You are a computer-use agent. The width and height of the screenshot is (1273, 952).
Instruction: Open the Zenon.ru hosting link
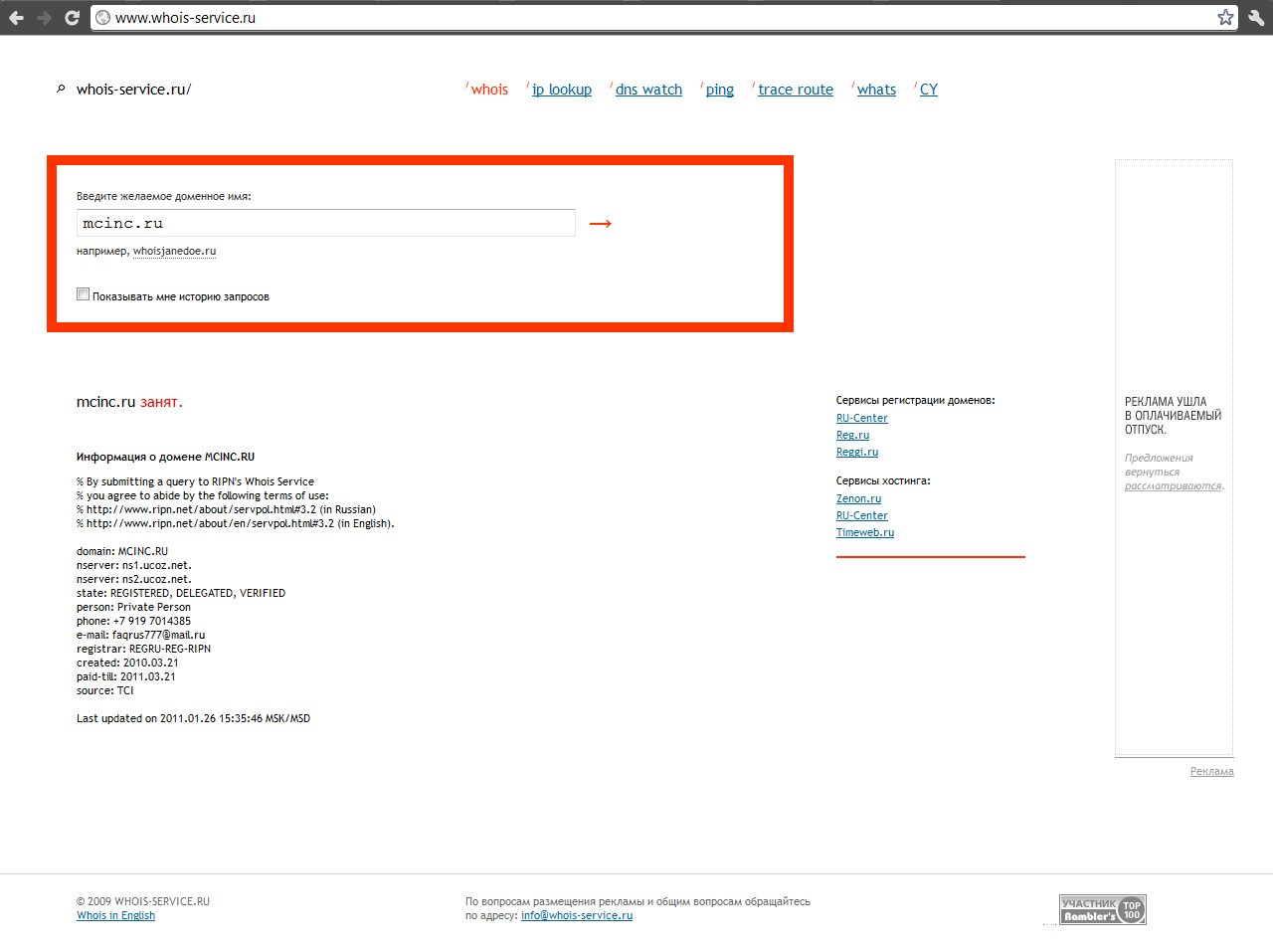point(858,499)
